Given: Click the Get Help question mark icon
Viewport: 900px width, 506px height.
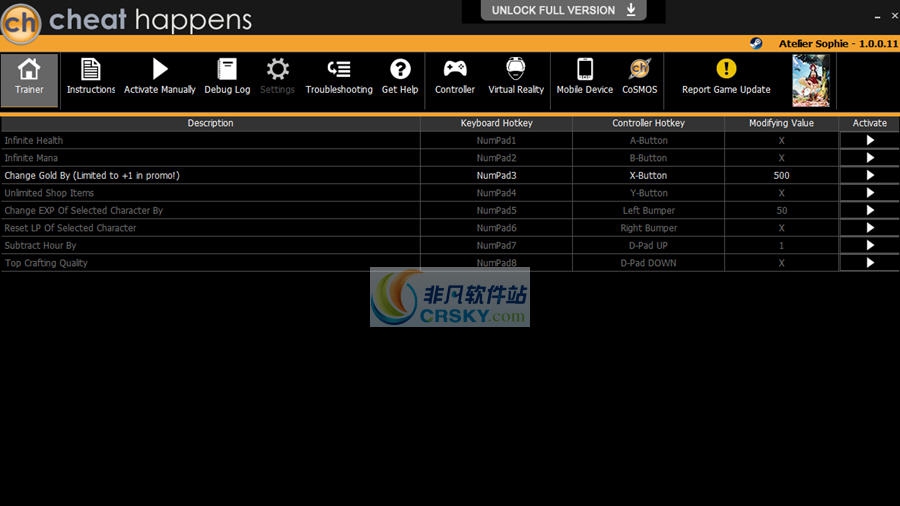Looking at the screenshot, I should click(x=400, y=69).
